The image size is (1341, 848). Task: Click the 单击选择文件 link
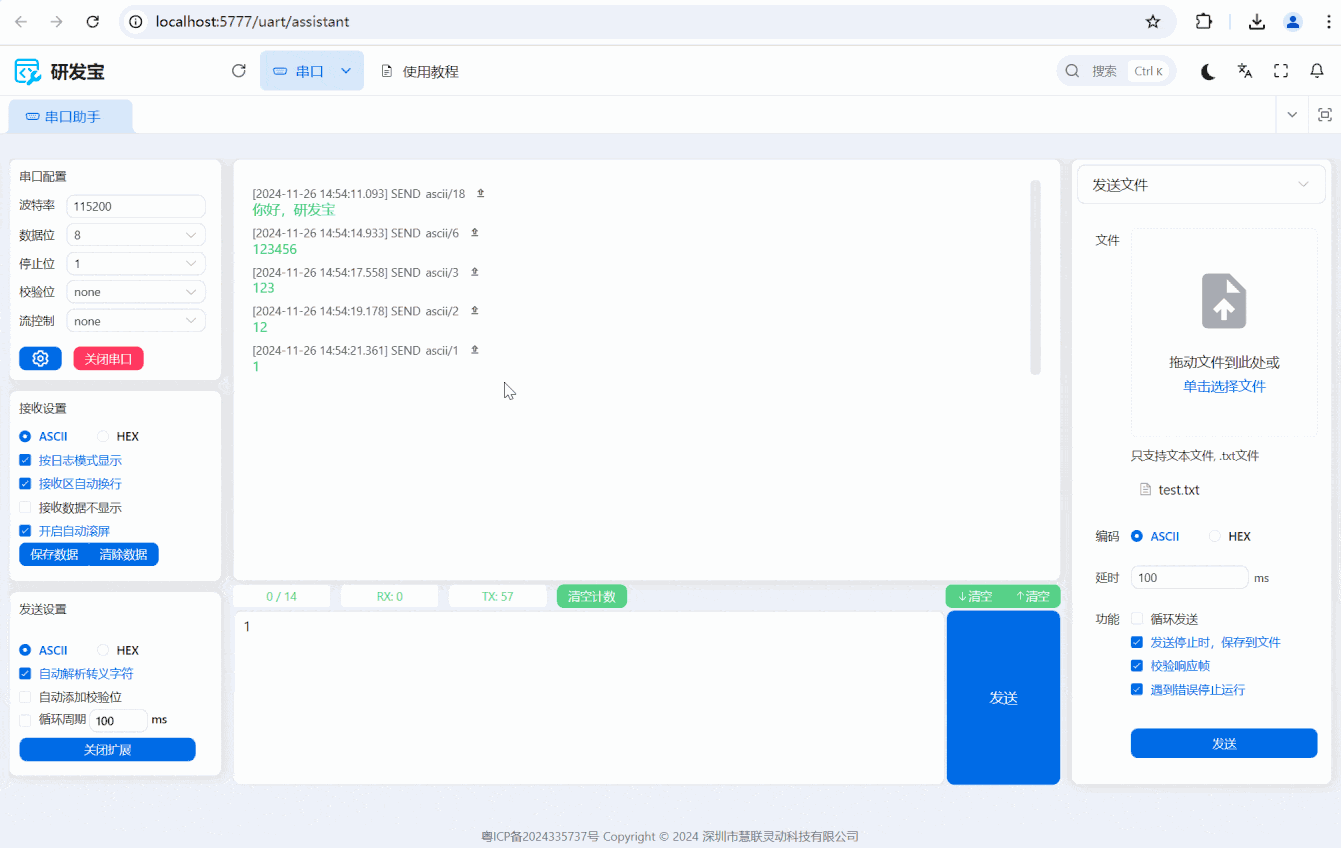pyautogui.click(x=1224, y=387)
